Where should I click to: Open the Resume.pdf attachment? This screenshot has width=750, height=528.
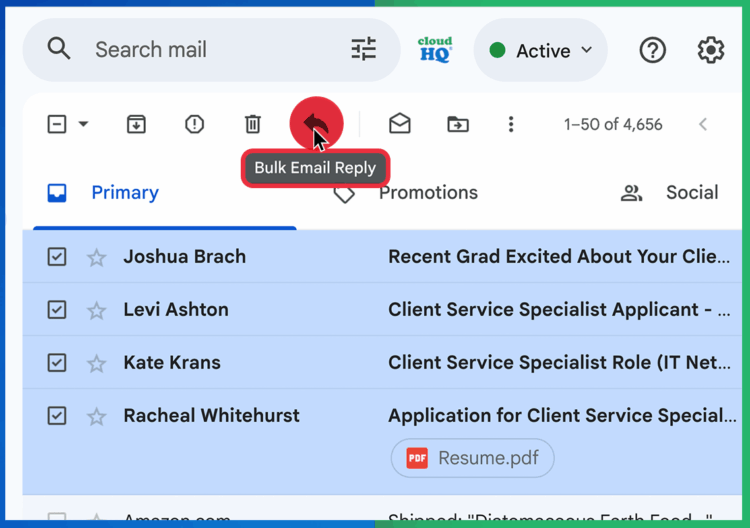[x=472, y=458]
